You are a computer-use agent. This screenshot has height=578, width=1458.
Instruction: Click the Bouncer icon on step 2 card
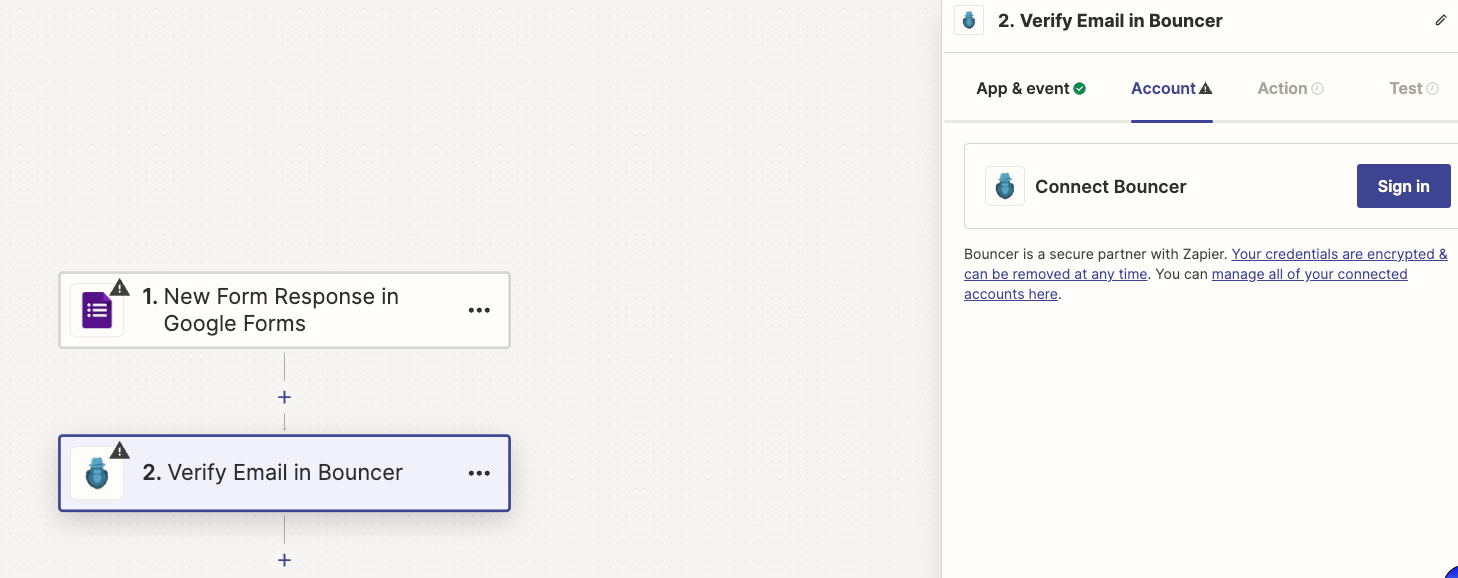[x=97, y=473]
